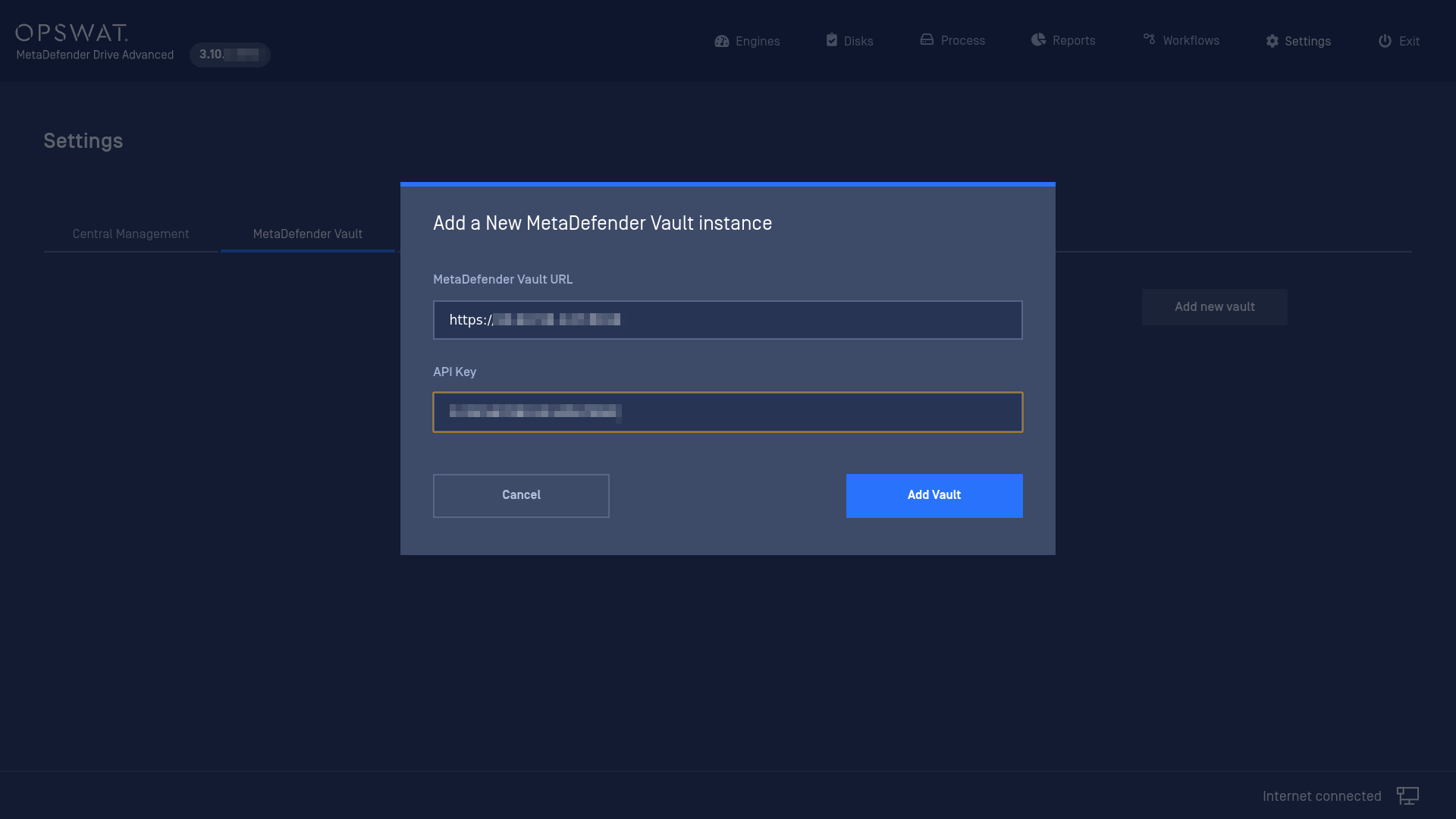Click the Process drive icon
The image size is (1456, 819).
click(927, 39)
